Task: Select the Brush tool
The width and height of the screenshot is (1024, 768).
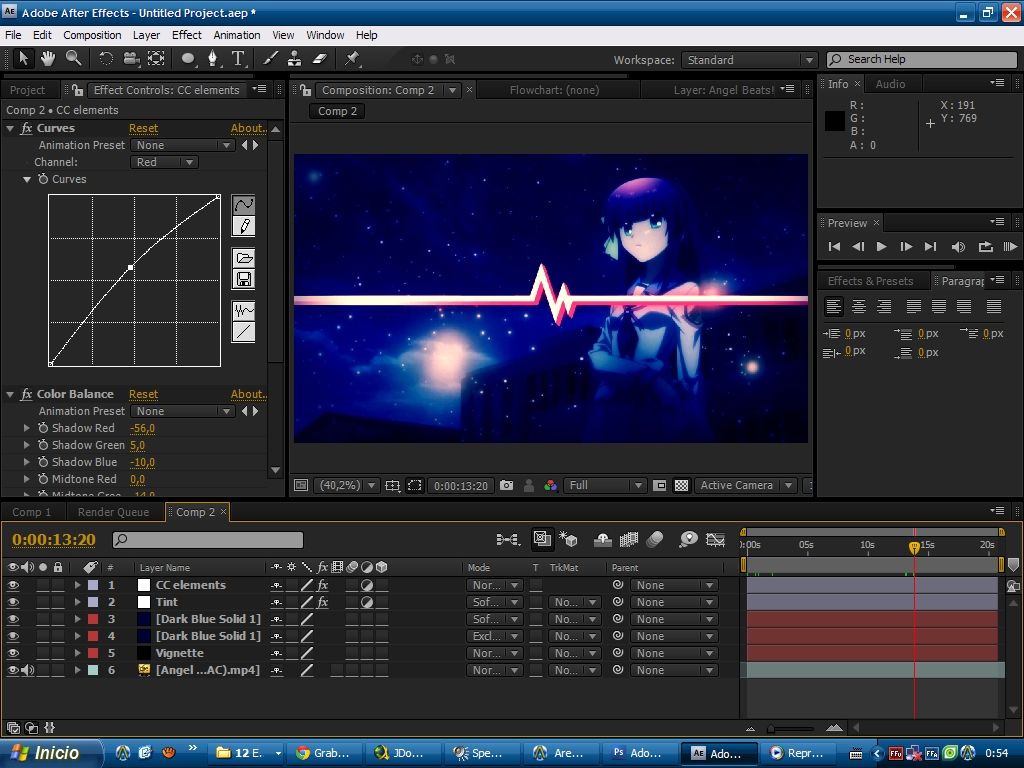Action: 270,59
